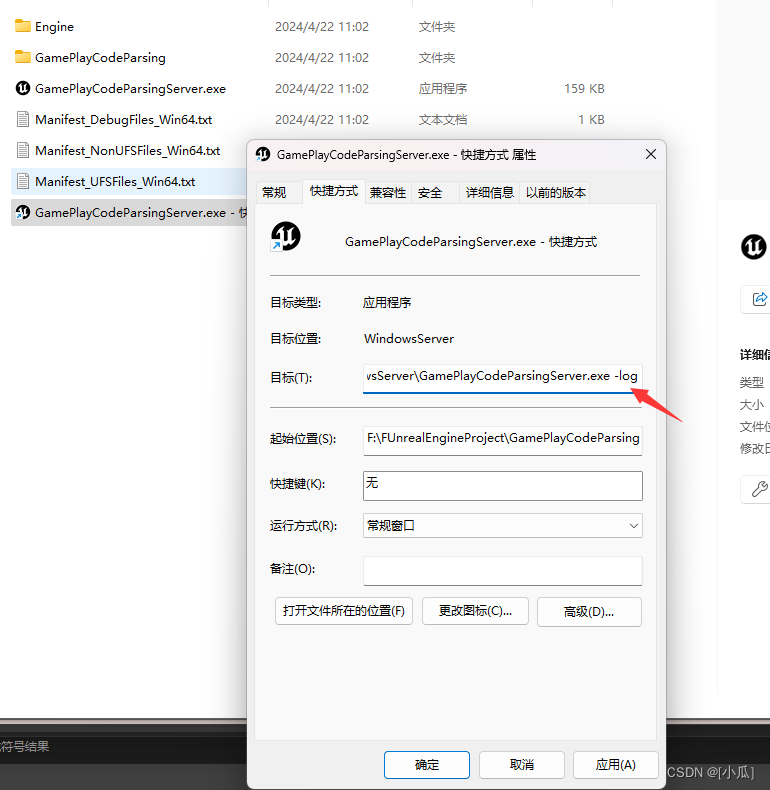This screenshot has width=770, height=790.
Task: Click the Manifest_NonUFSFiles_Win64.txt file icon
Action: (x=23, y=150)
